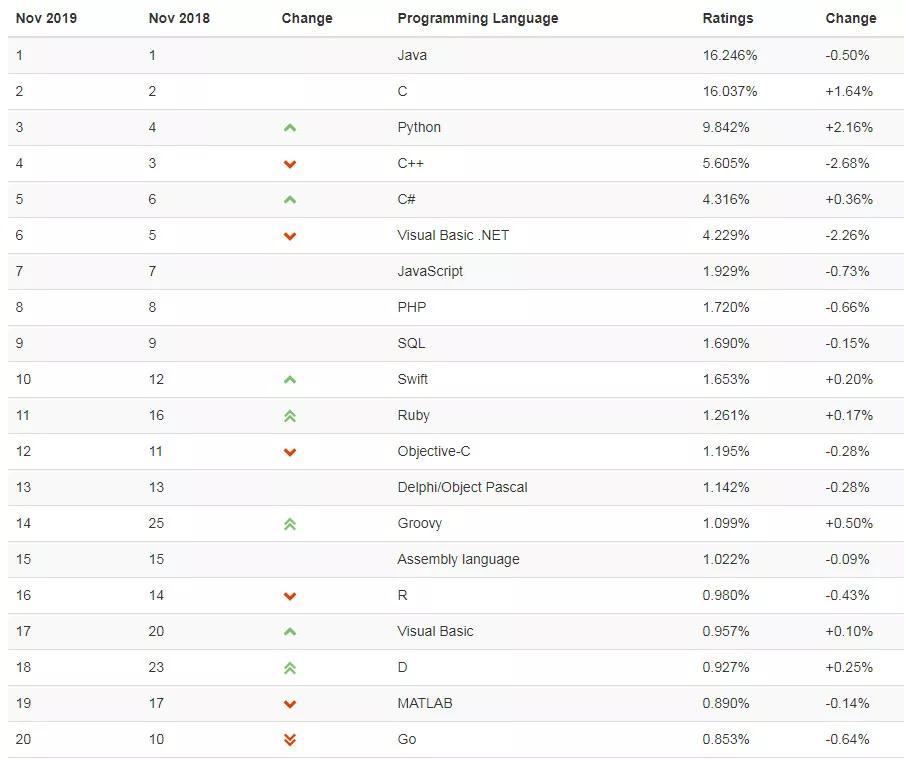This screenshot has width=904, height=759.
Task: Click the Ratings column header
Action: 728,18
